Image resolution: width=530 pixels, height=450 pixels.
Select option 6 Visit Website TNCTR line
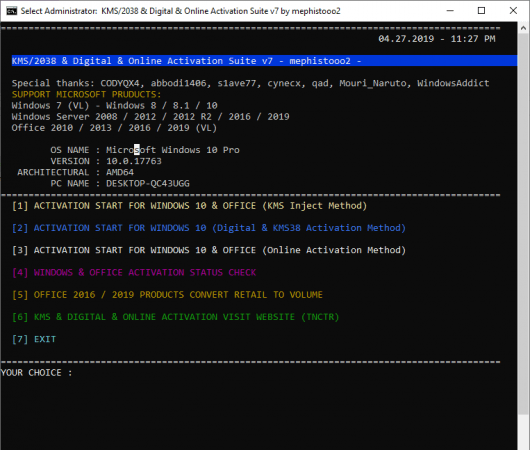(175, 317)
